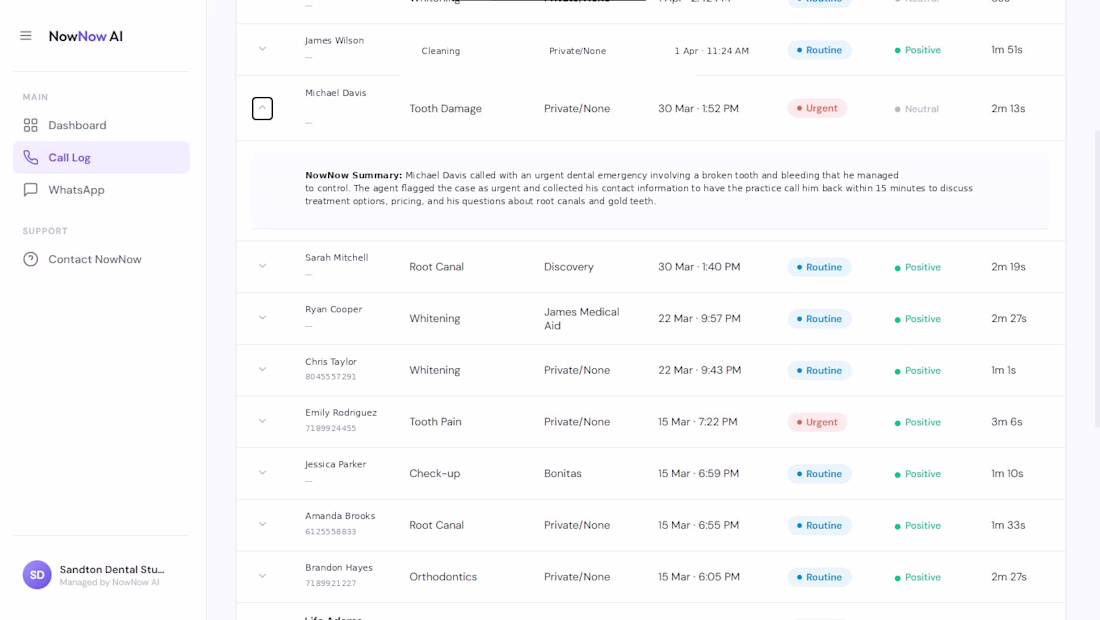This screenshot has width=1100, height=620.
Task: Collapse the Michael Davis call row
Action: pyautogui.click(x=262, y=108)
